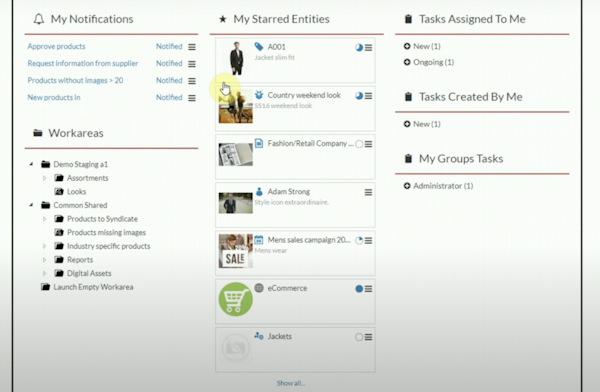Screen dimensions: 600x392
Task: Expand New tasks under Tasks Created By Me
Action: [407, 124]
